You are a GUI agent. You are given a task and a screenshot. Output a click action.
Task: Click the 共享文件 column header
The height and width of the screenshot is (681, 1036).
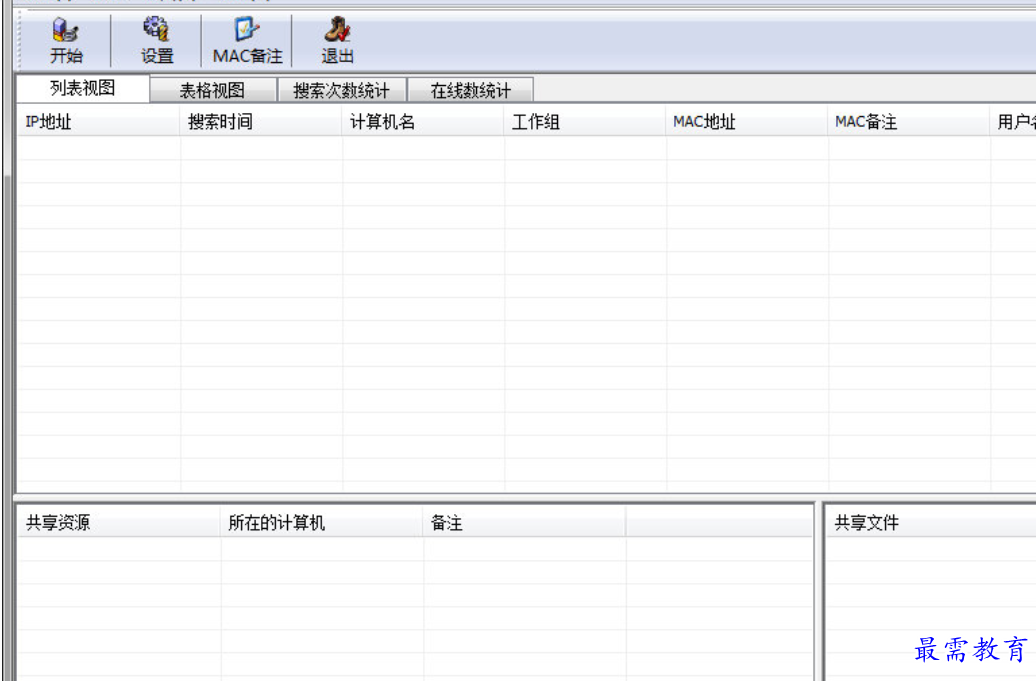[931, 523]
